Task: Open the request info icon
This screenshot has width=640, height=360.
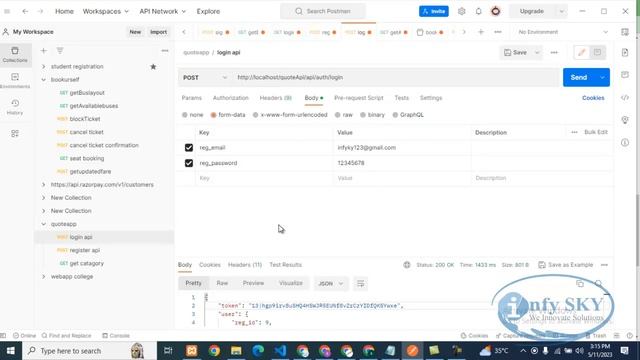Action: click(x=625, y=142)
